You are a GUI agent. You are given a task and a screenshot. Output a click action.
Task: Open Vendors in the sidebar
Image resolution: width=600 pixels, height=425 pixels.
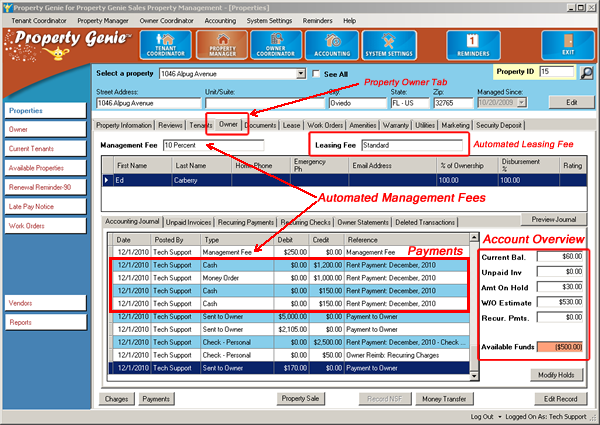pos(46,303)
